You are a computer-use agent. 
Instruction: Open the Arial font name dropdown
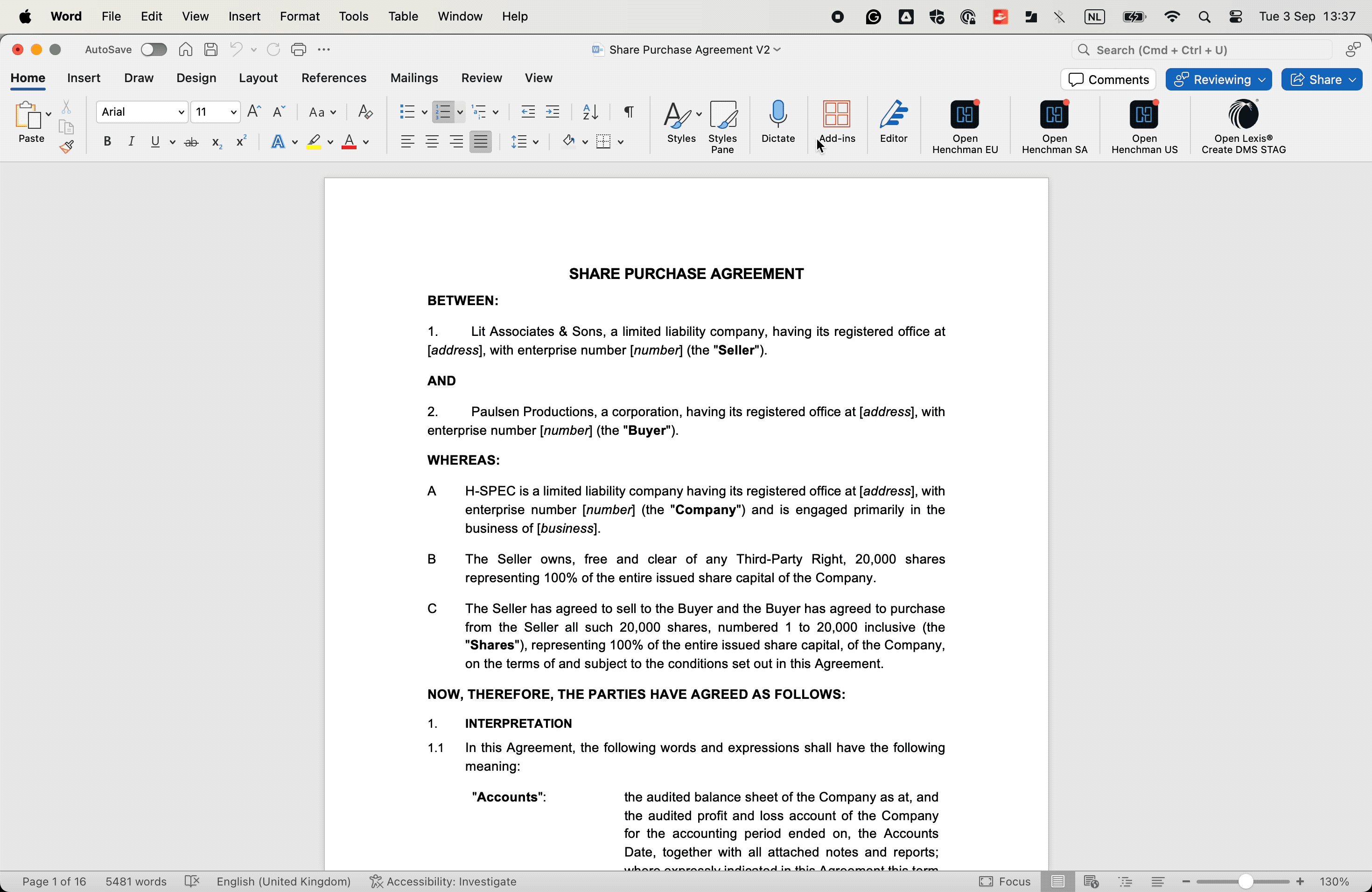pos(181,112)
